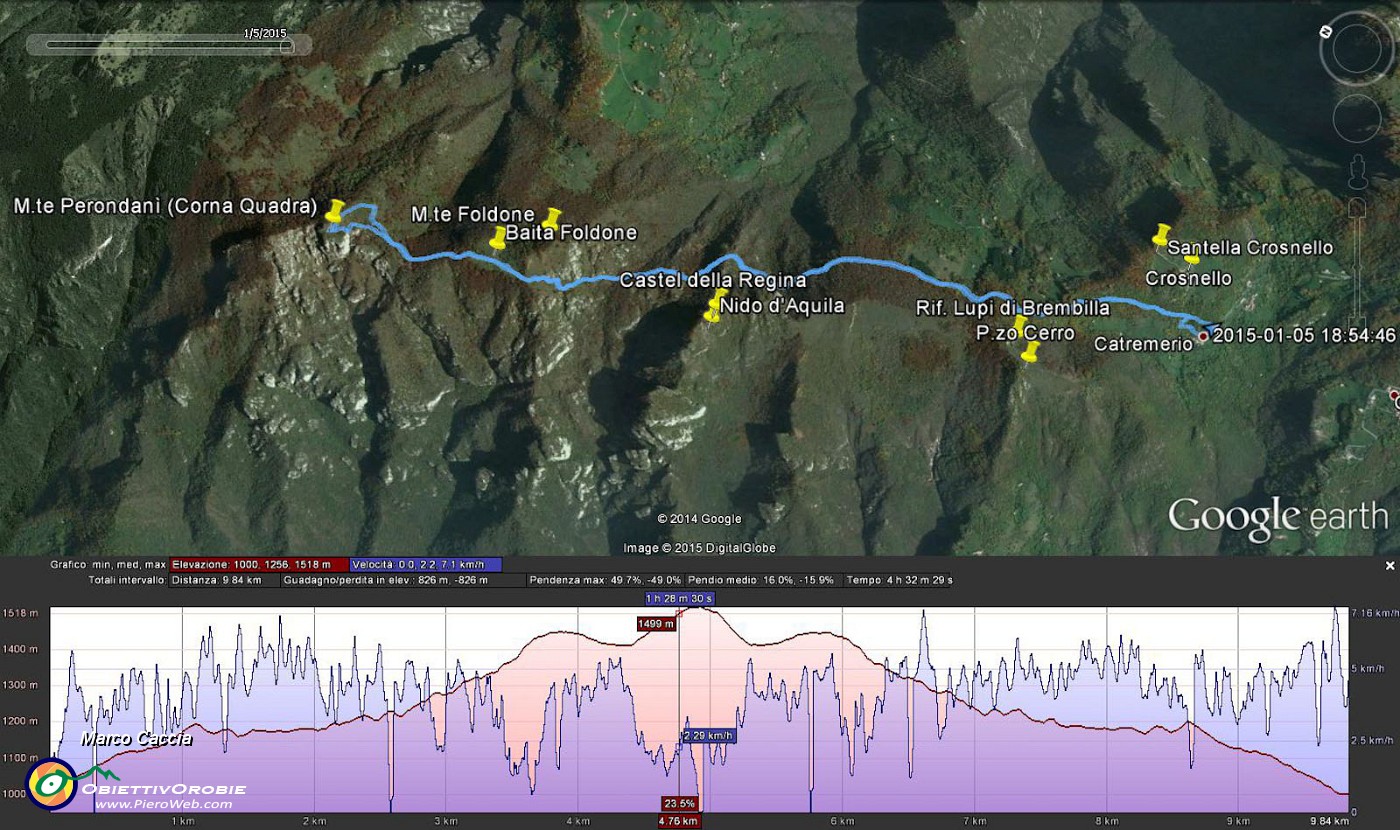Select the P.zo Cerro pushpin marker
Image resolution: width=1400 pixels, height=830 pixels.
1030,351
